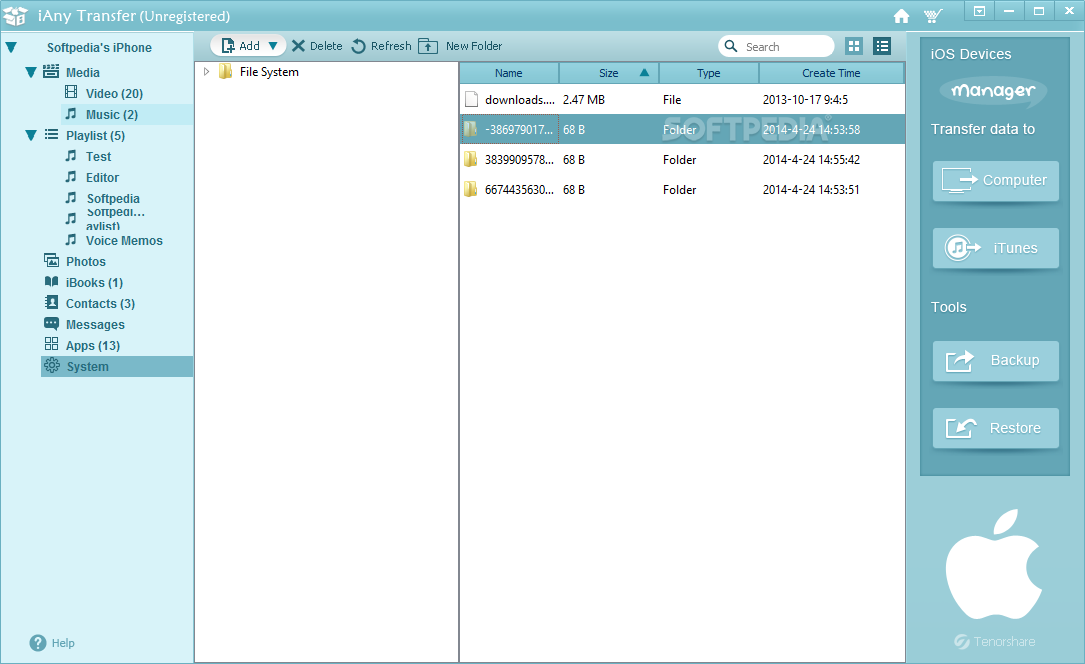Image resolution: width=1085 pixels, height=664 pixels.
Task: Select folder 6674435630... row
Action: (682, 190)
